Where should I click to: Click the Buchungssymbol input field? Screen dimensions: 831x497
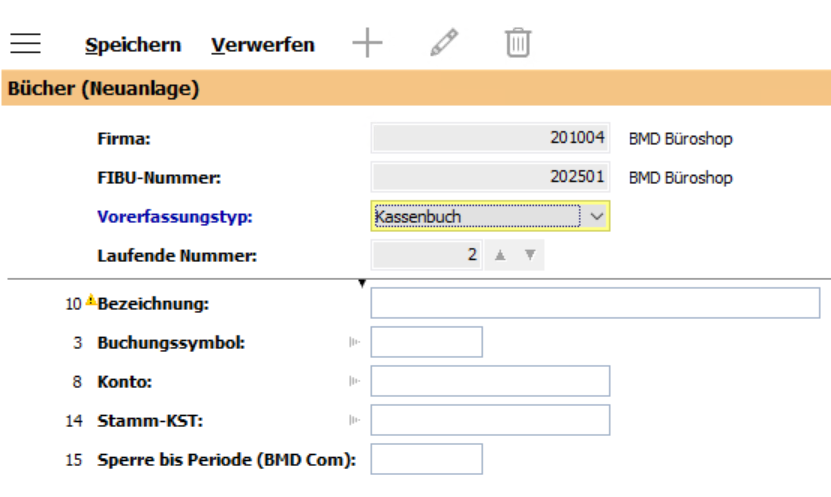point(427,342)
